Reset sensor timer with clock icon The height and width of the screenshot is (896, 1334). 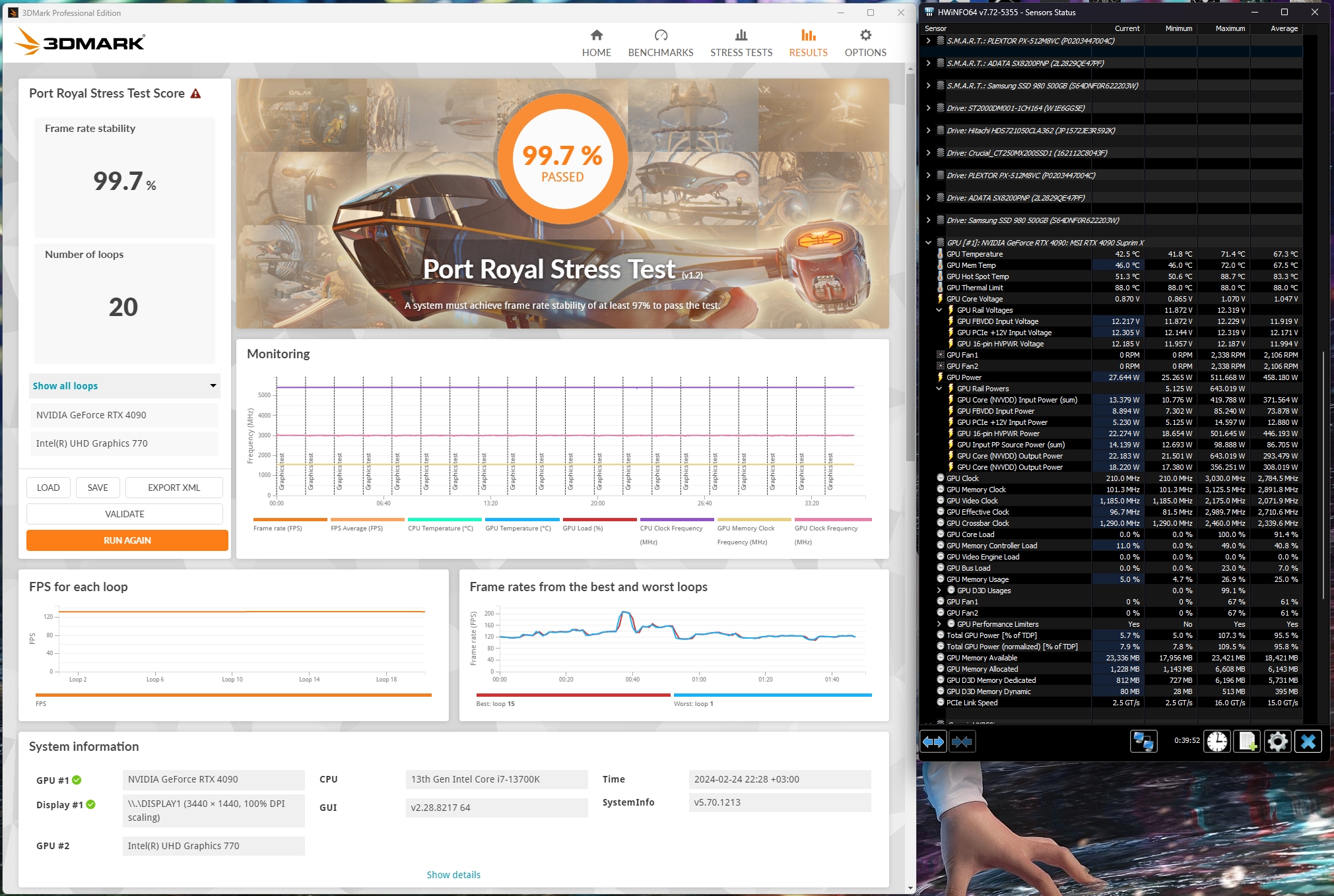(x=1217, y=742)
